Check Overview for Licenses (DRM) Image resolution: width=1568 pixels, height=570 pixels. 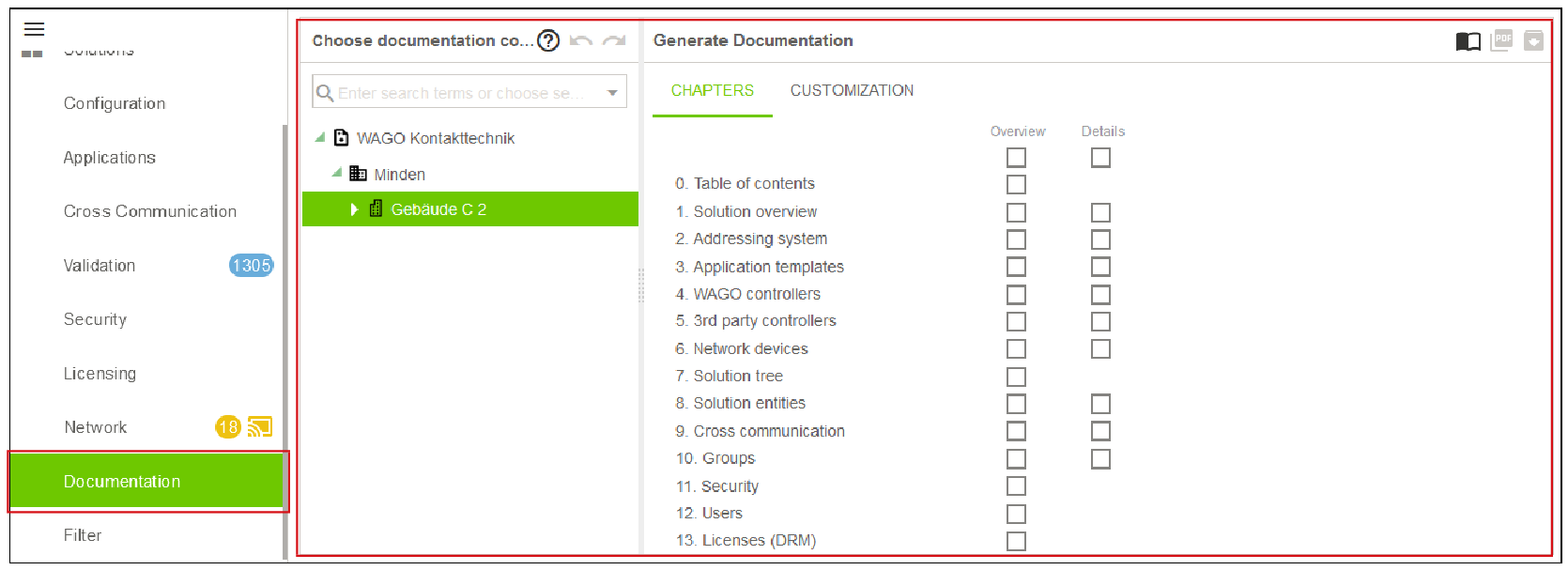pos(1016,541)
